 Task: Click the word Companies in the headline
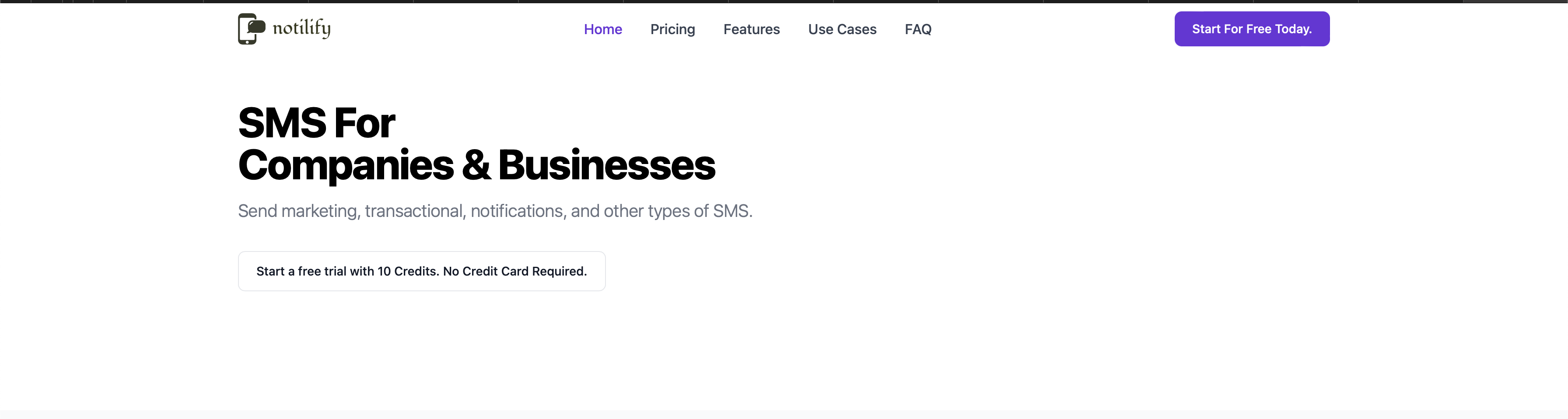[346, 165]
